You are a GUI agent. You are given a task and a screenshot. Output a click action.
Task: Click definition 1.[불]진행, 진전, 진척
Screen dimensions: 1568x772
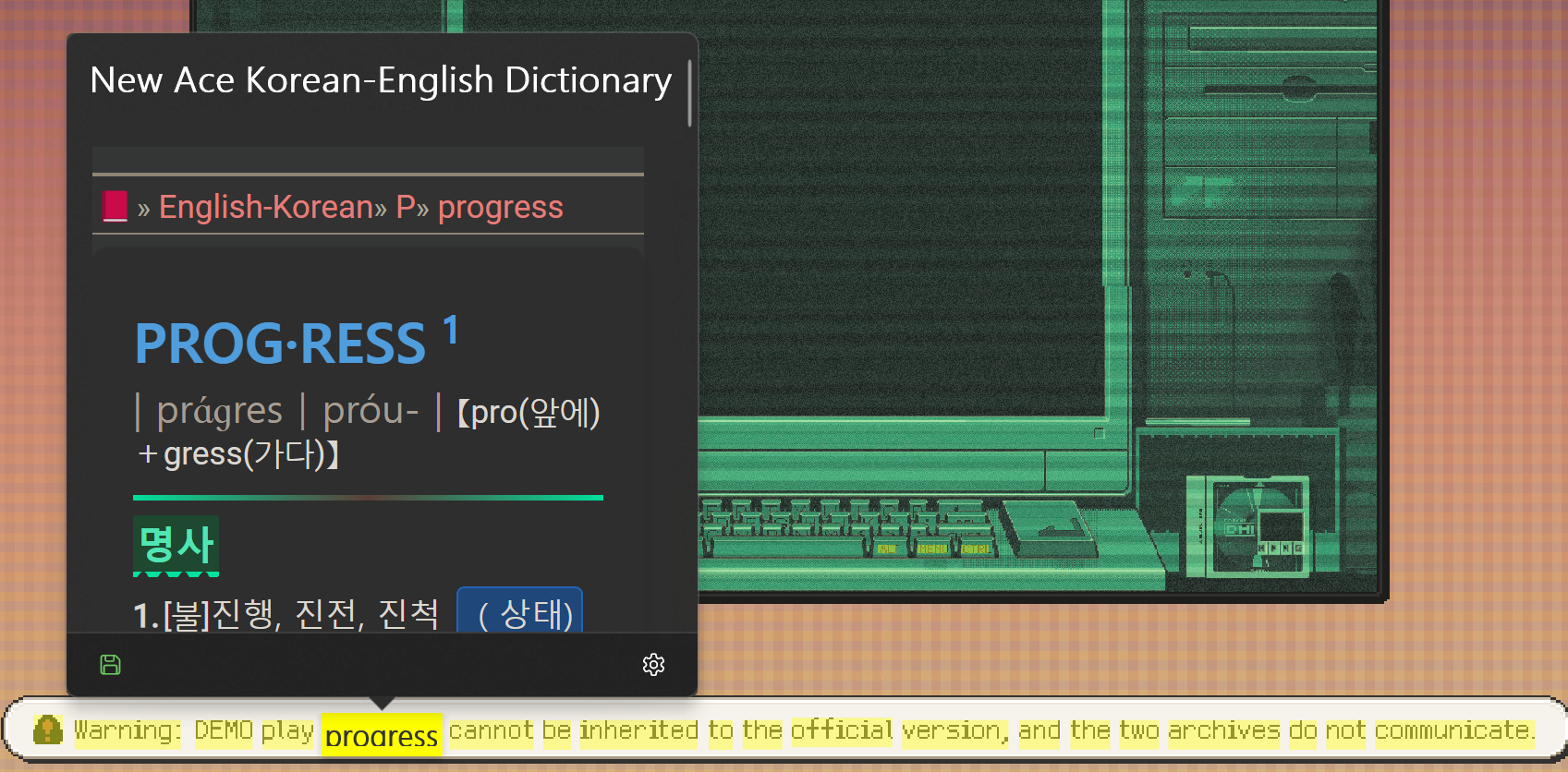pos(286,614)
